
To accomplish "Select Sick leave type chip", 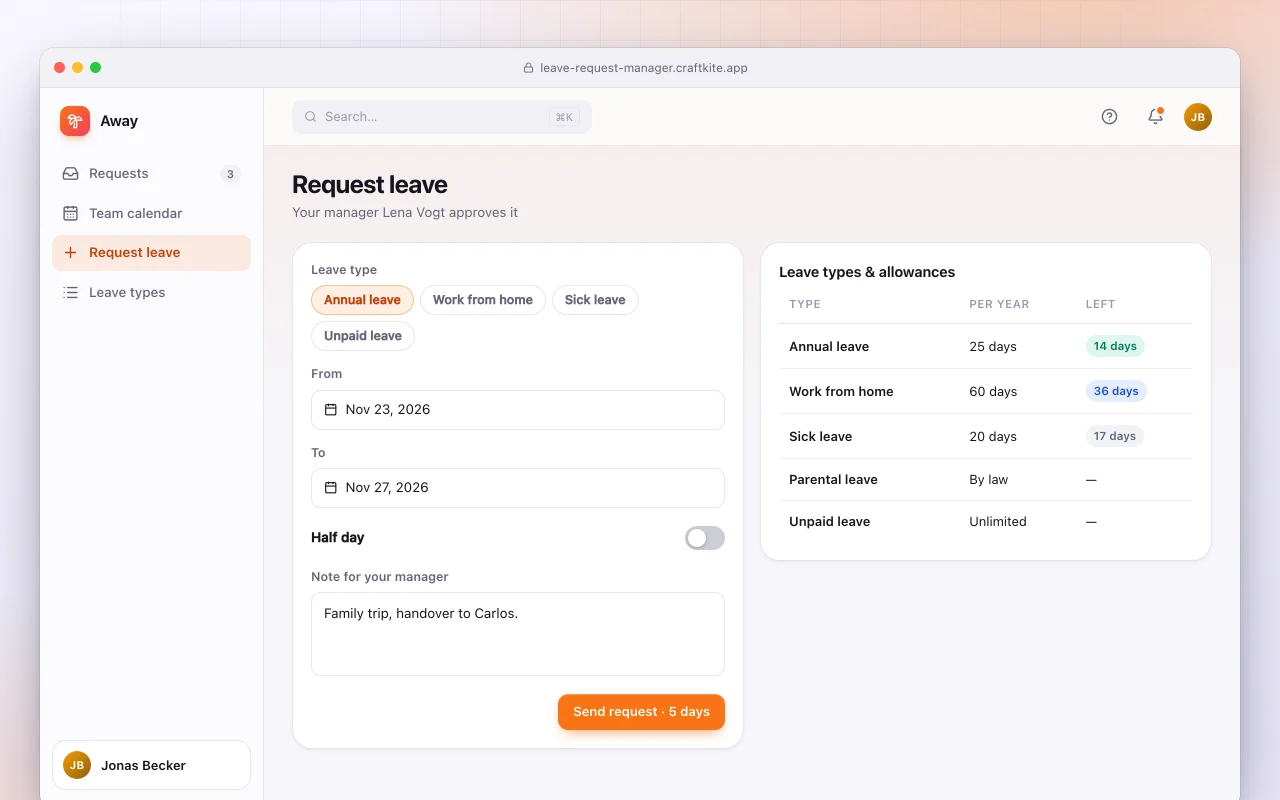I will pos(595,300).
